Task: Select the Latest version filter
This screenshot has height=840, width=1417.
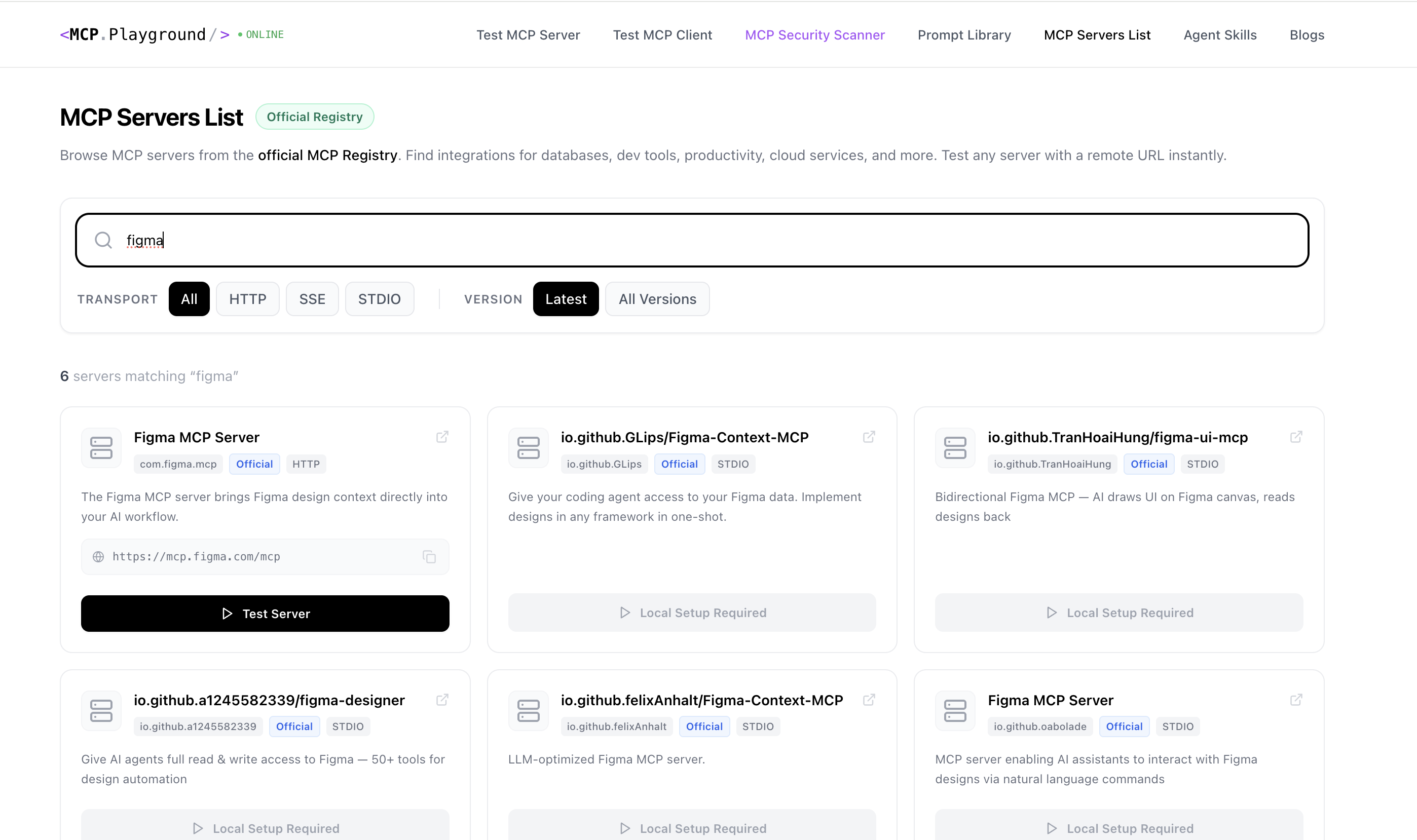Action: [x=566, y=299]
